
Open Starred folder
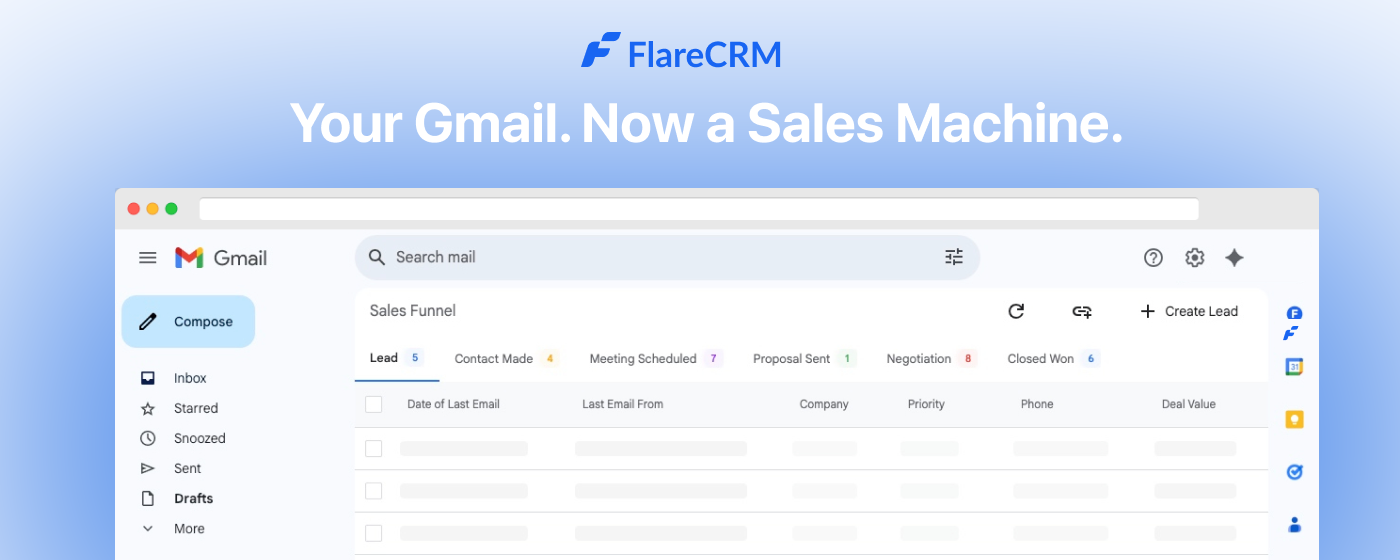tap(196, 408)
